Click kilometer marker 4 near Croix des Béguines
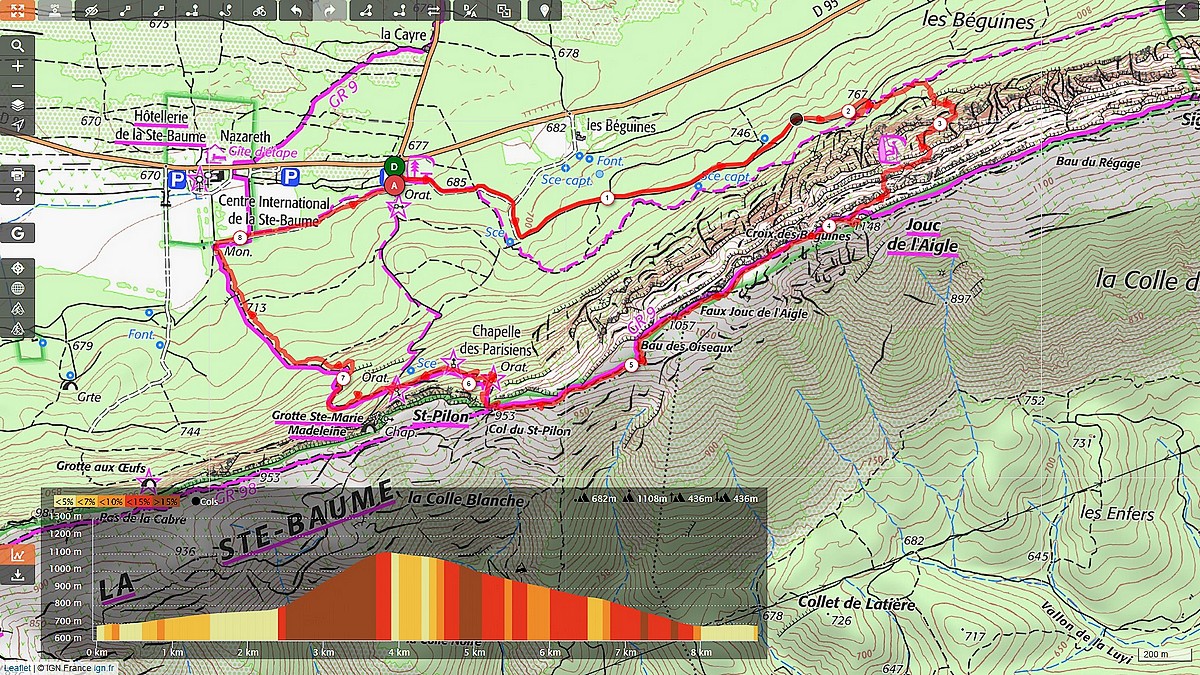Screen dimensions: 1200x675 [x=830, y=225]
